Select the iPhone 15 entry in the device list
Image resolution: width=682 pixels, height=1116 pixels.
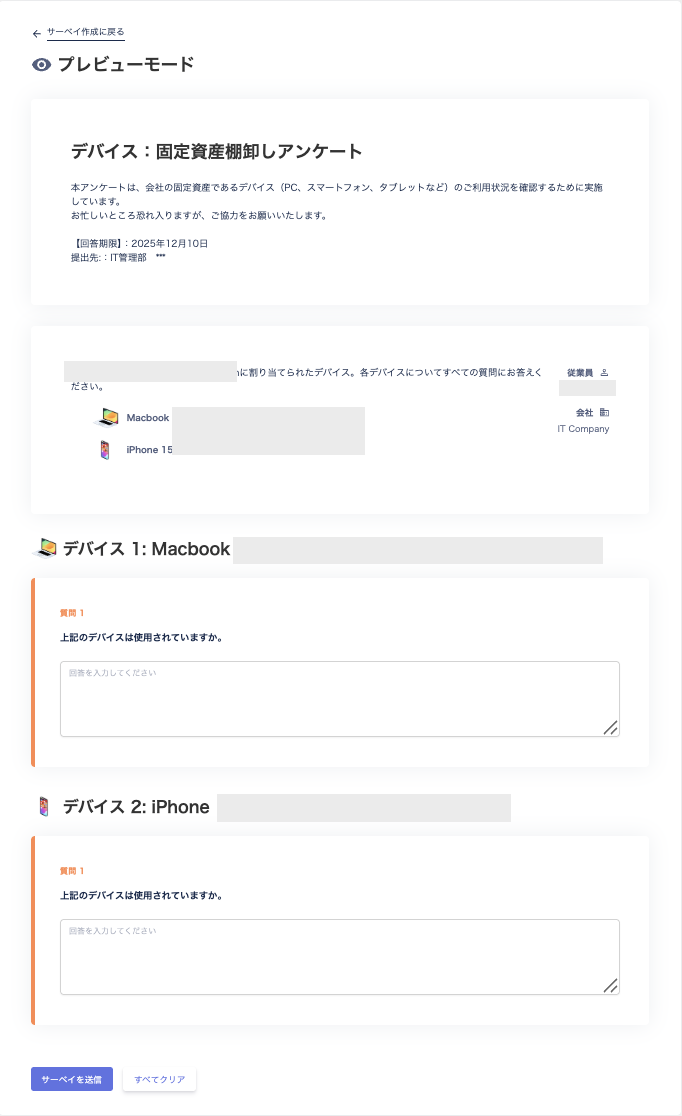pyautogui.click(x=149, y=450)
